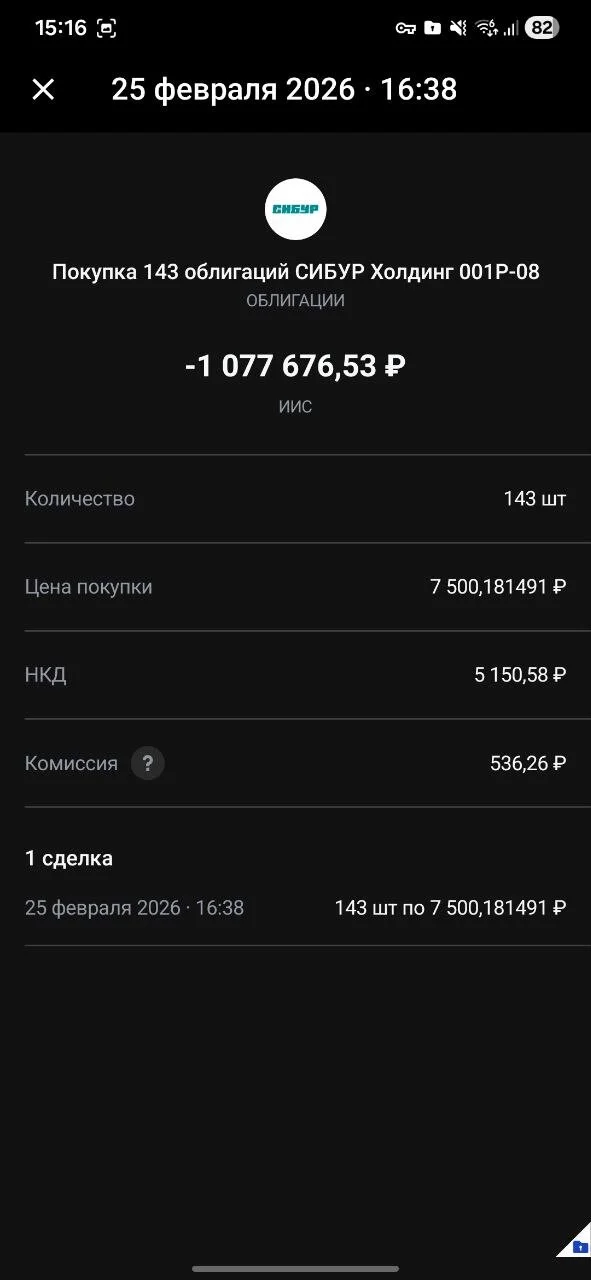Viewport: 591px width, 1280px height.
Task: Tap the header date 25 февраля 2026 · 16:38
Action: pos(284,89)
